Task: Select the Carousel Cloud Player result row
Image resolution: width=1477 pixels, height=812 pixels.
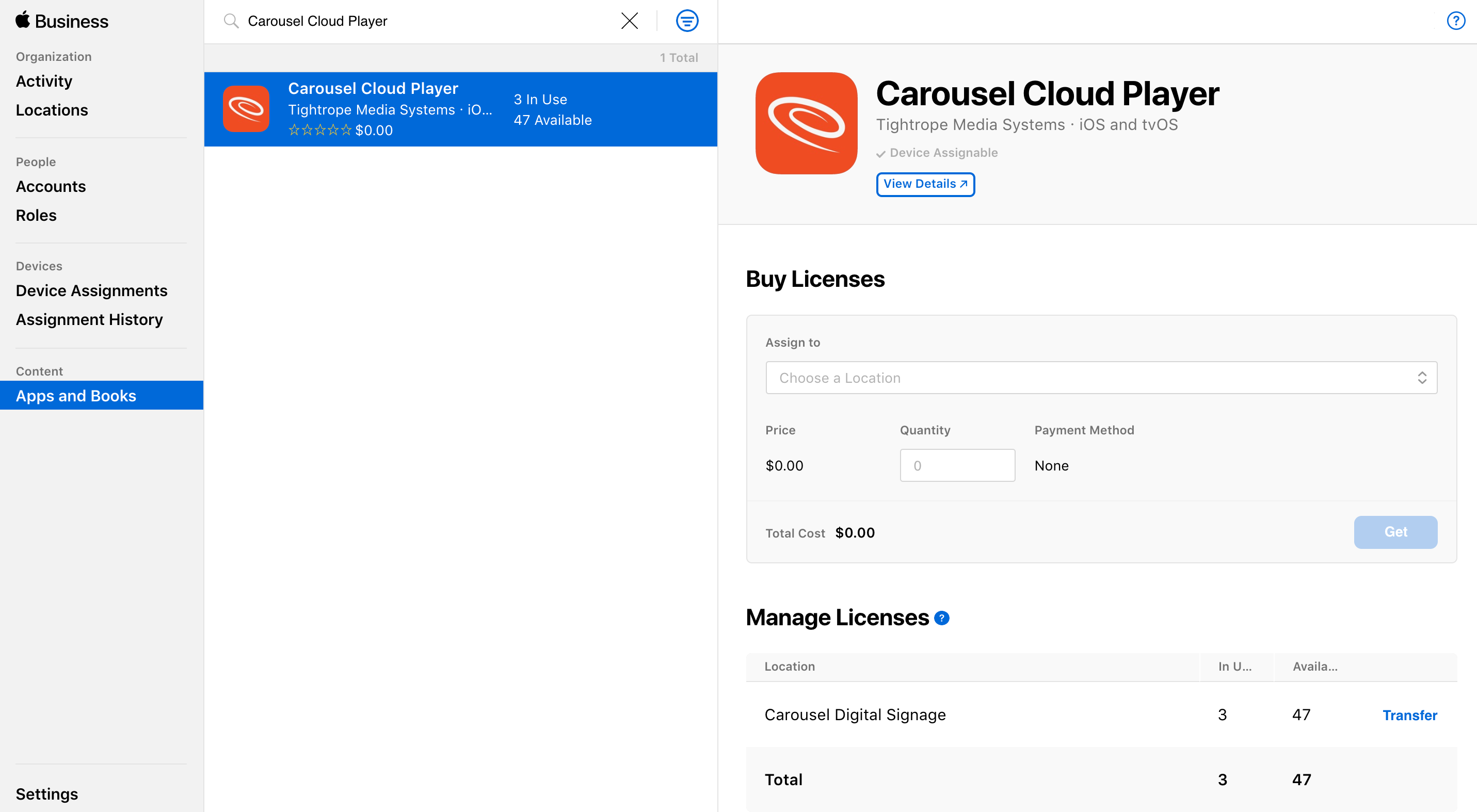Action: pyautogui.click(x=460, y=109)
